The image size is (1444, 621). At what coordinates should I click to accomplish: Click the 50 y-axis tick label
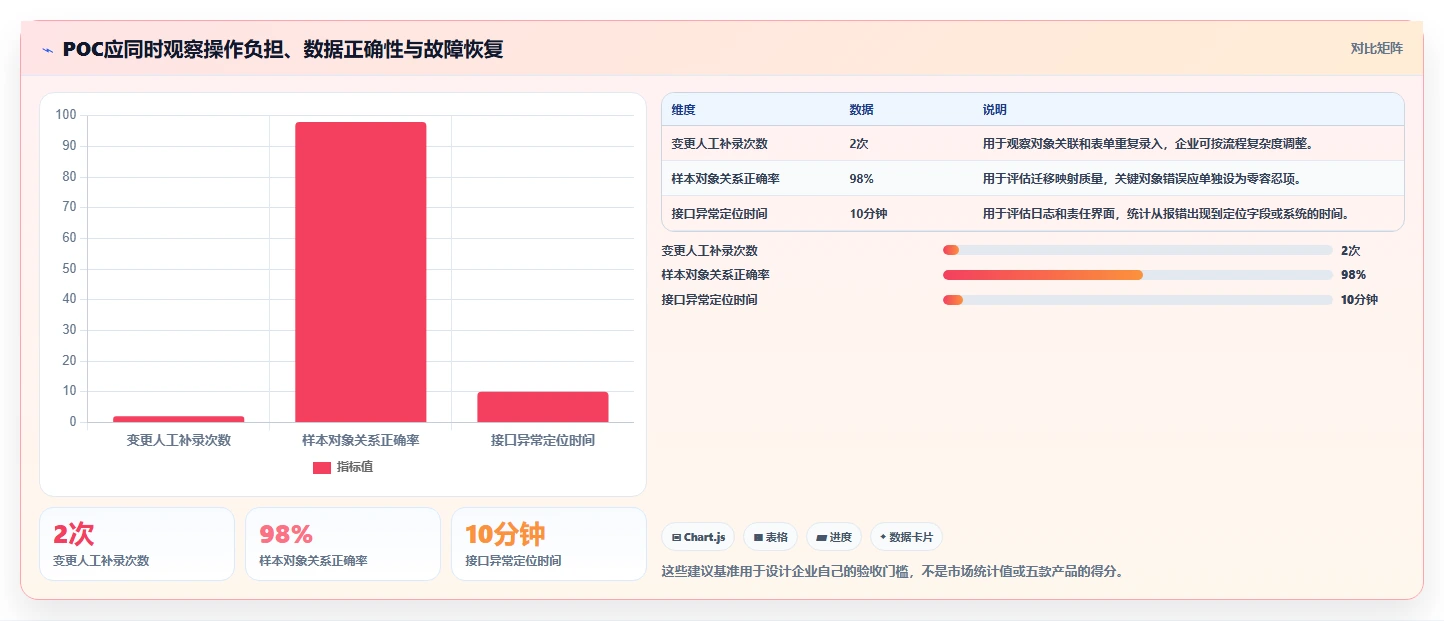[70, 269]
